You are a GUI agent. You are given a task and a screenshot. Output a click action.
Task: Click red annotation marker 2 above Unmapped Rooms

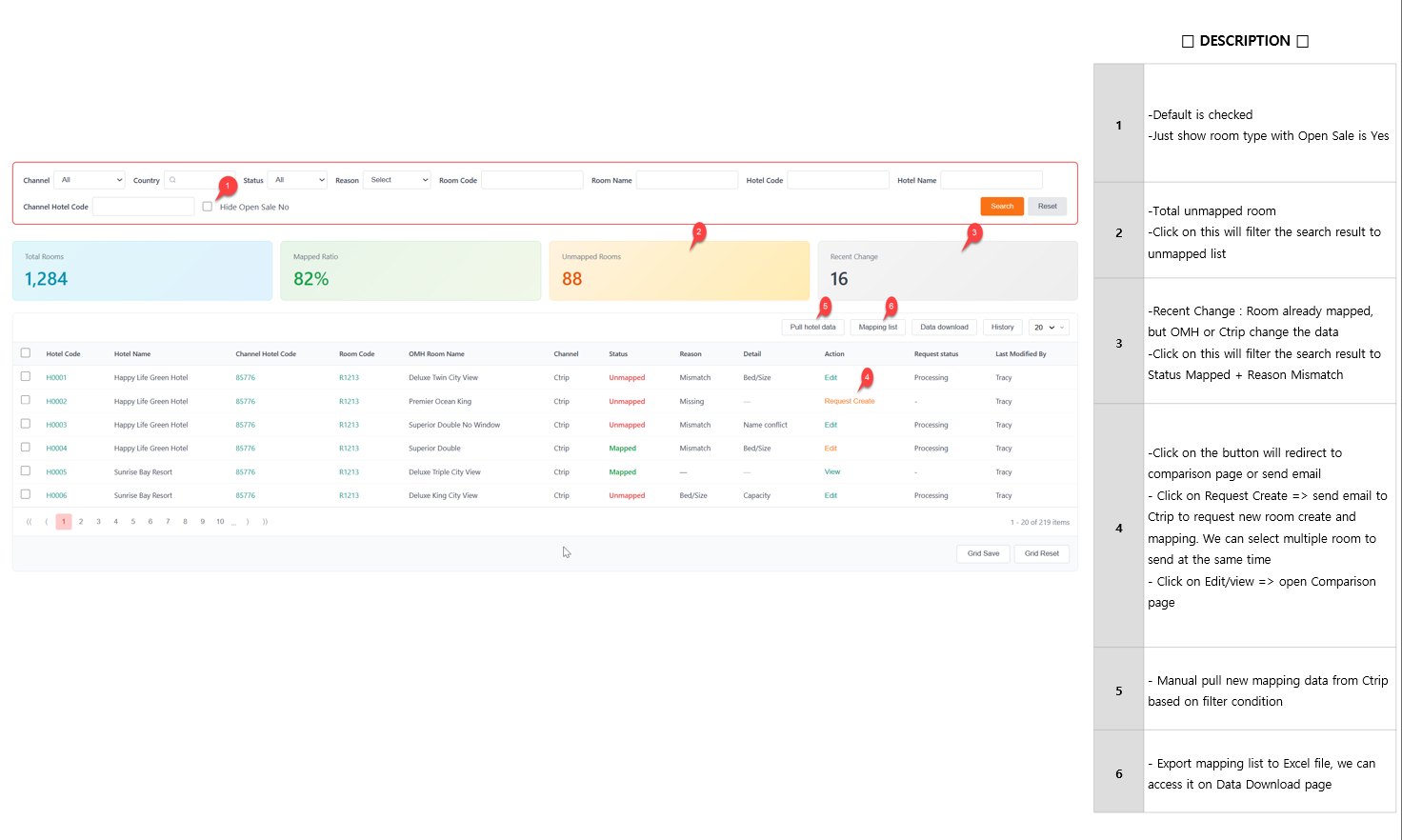tap(699, 231)
